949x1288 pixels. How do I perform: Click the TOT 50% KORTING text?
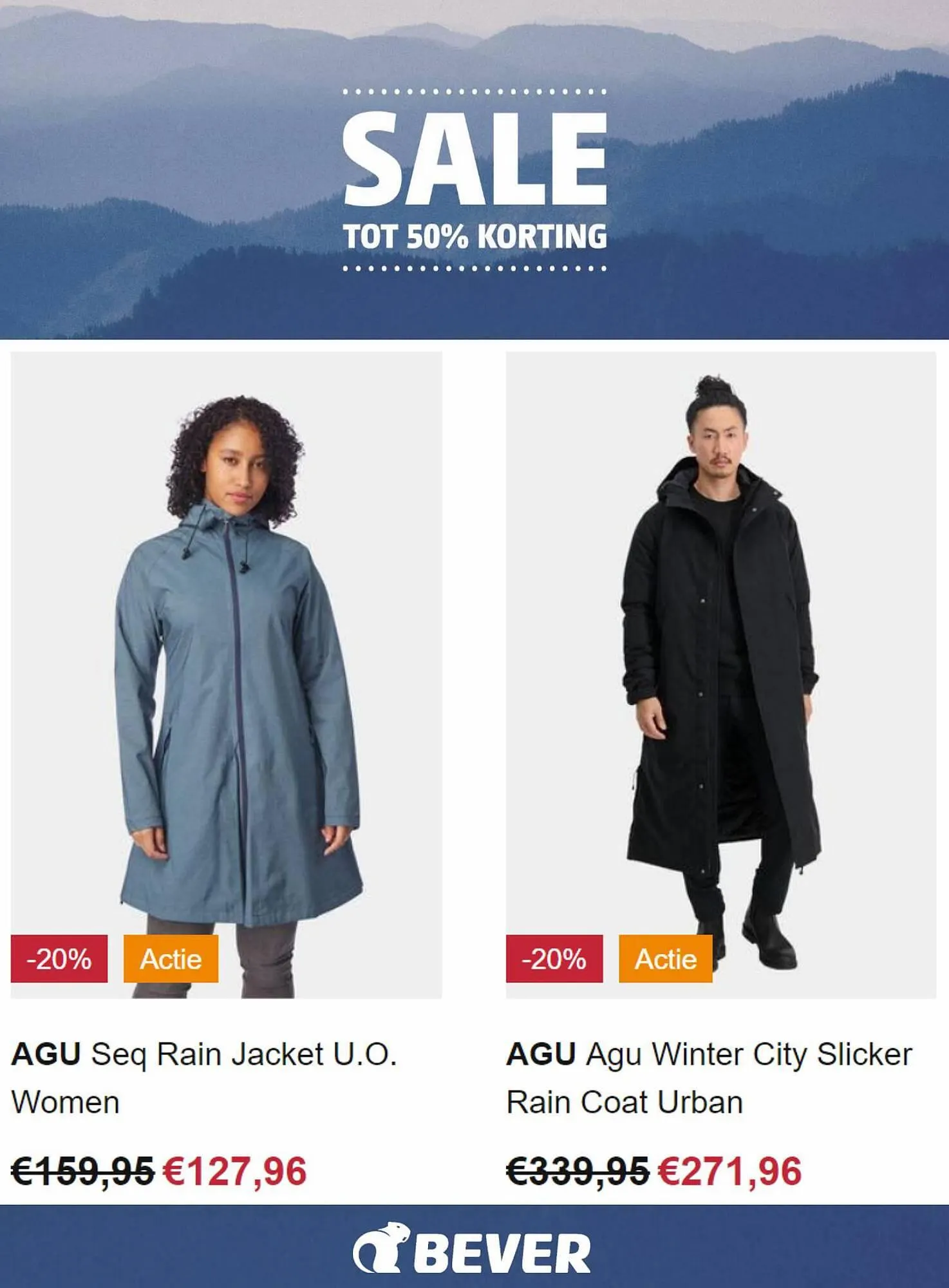(x=474, y=236)
